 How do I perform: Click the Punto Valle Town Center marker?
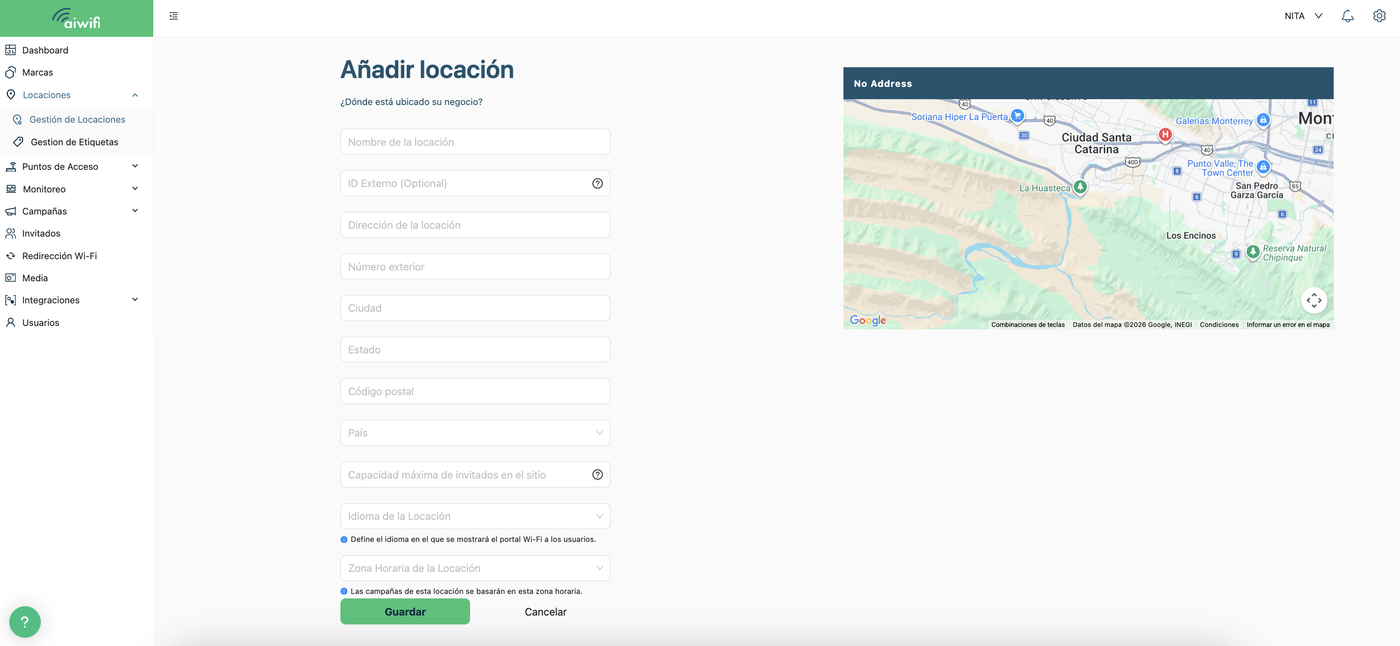[1263, 167]
